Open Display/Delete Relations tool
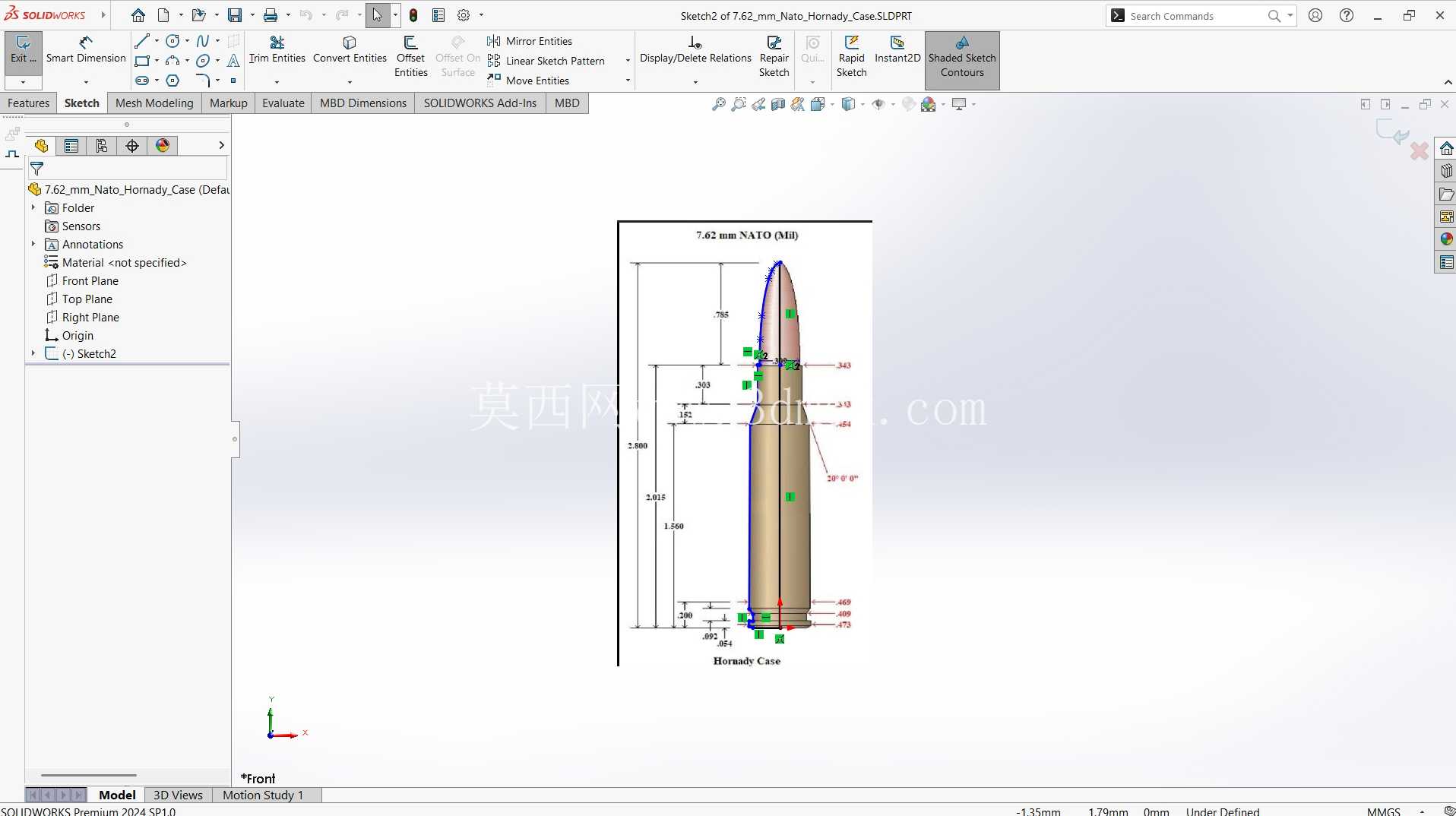 695,50
